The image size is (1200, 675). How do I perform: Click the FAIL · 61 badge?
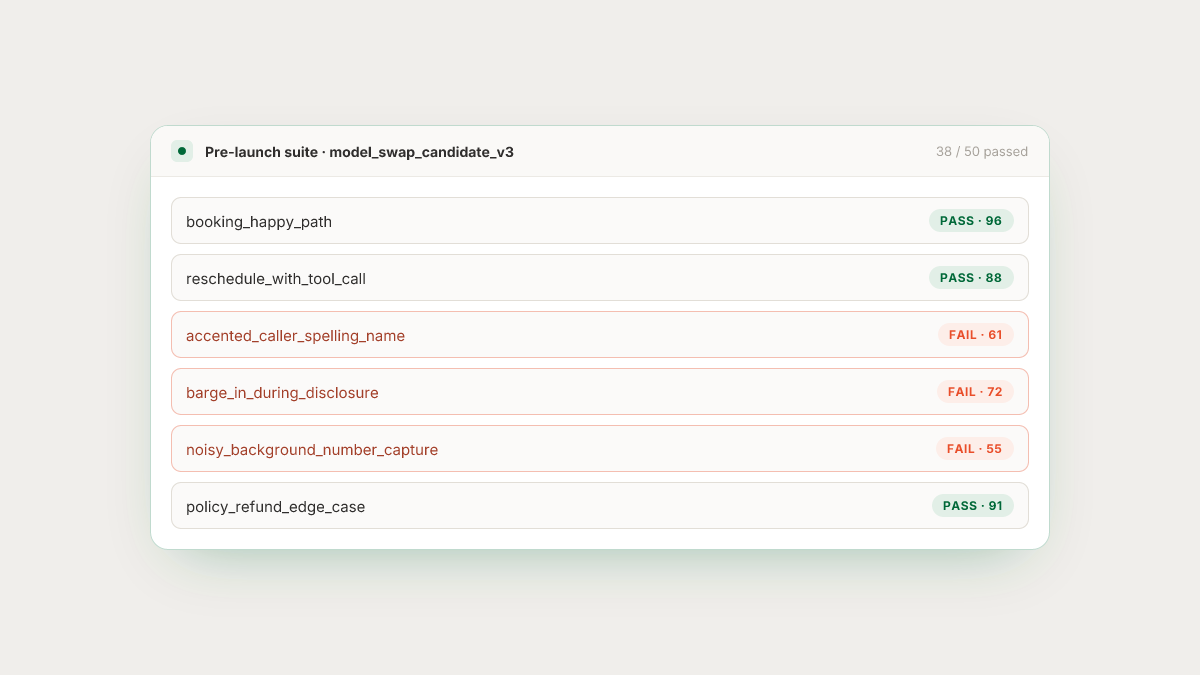[975, 335]
